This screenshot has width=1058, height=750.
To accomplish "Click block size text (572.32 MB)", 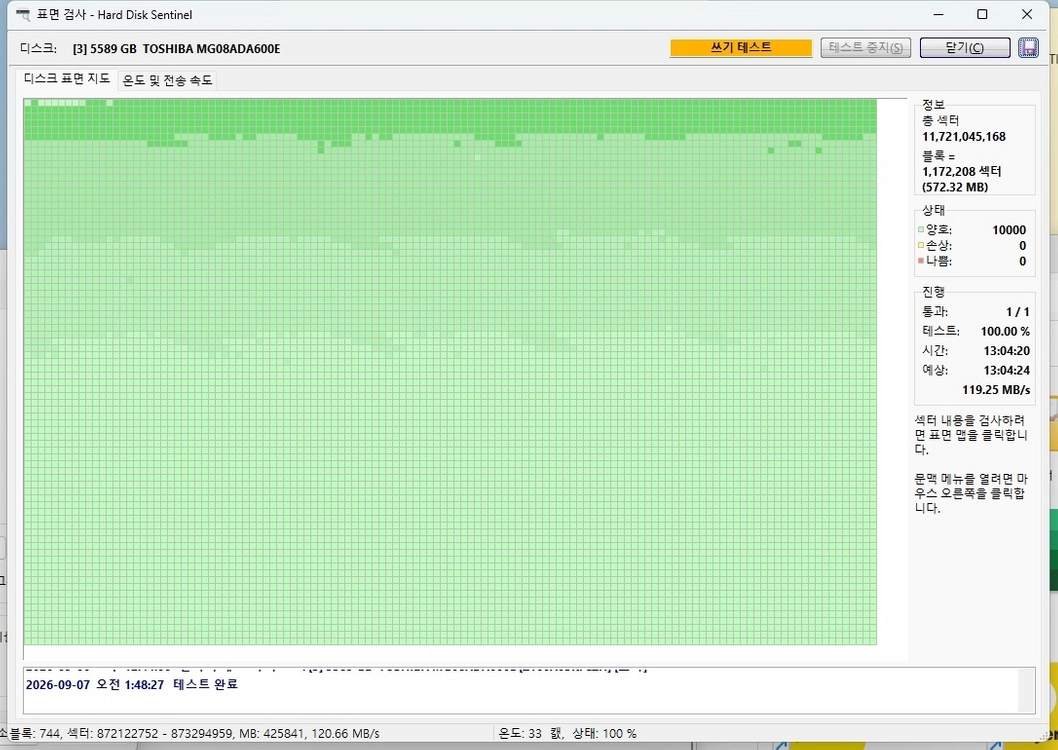I will [x=955, y=188].
